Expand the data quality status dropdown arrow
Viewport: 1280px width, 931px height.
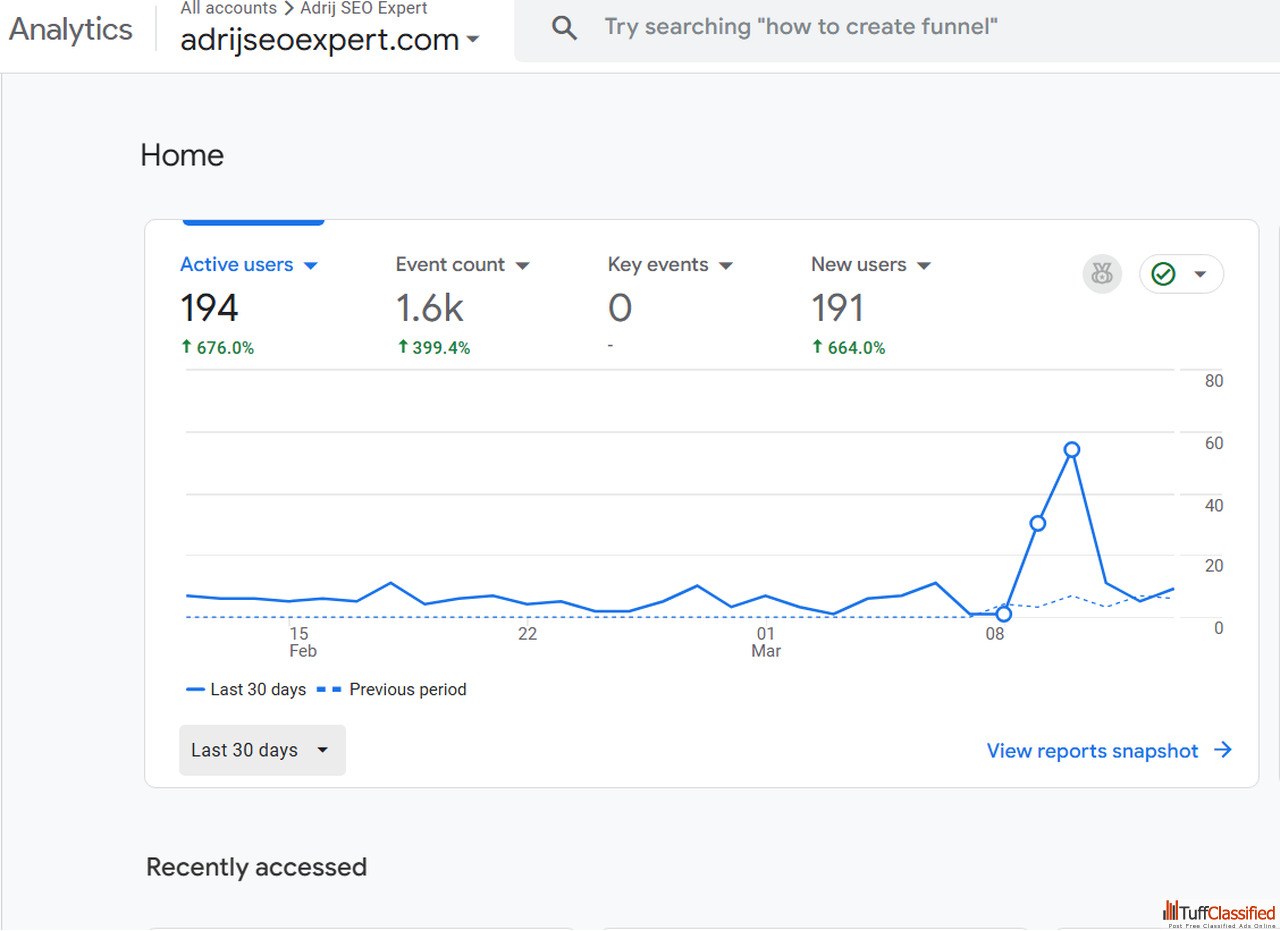1201,274
